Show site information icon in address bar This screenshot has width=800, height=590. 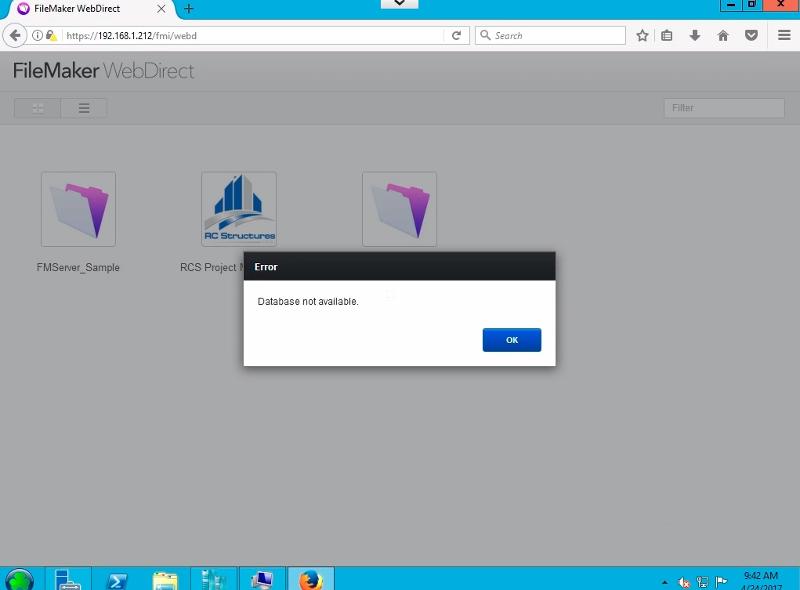click(37, 36)
